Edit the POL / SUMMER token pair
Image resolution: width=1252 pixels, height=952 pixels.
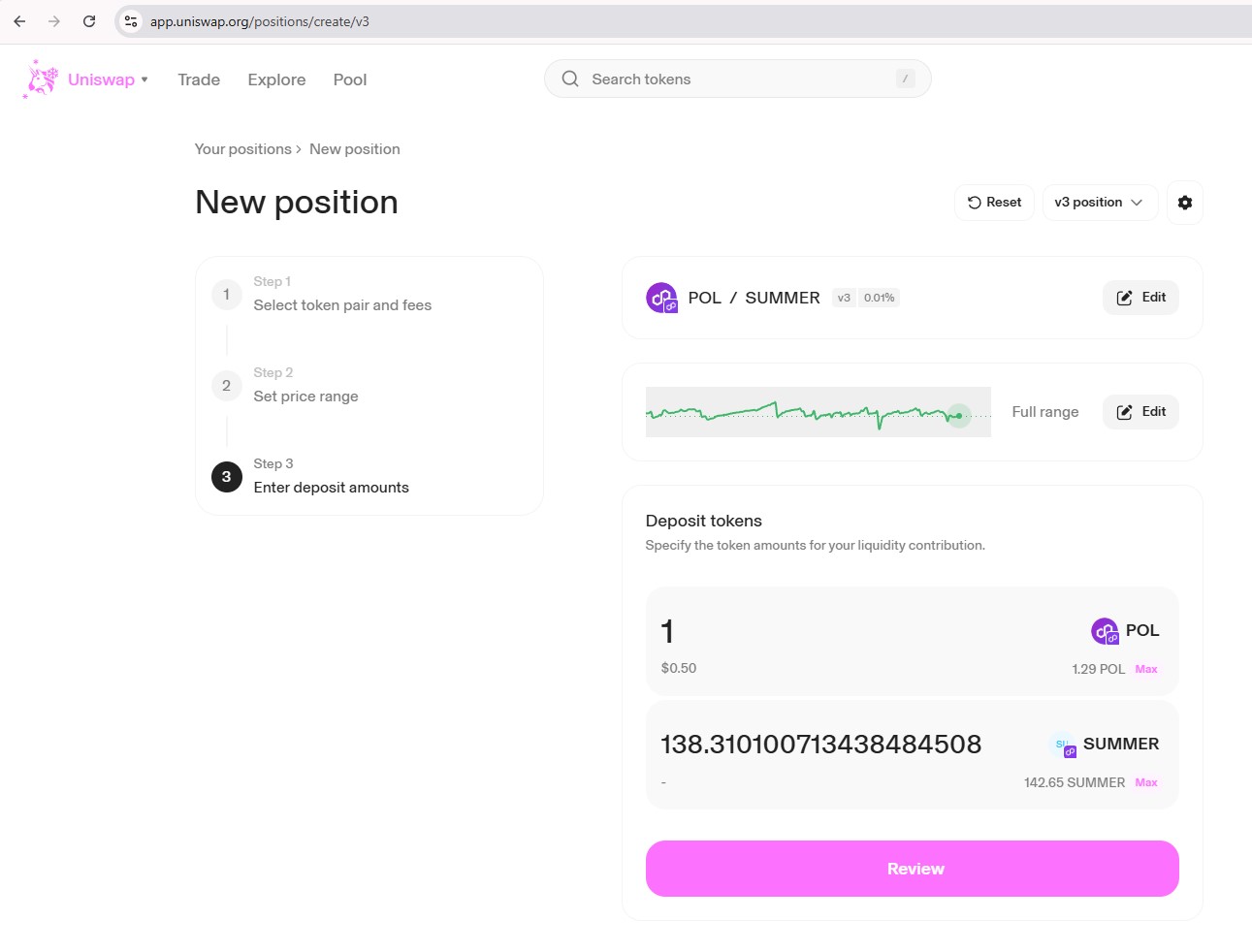pos(1140,298)
